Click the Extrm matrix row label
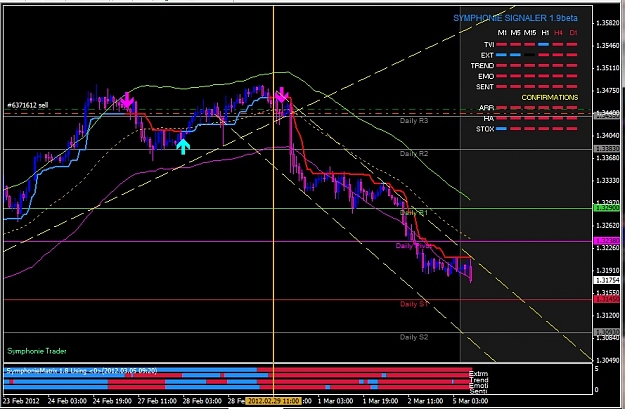The width and height of the screenshot is (625, 409). 478,374
